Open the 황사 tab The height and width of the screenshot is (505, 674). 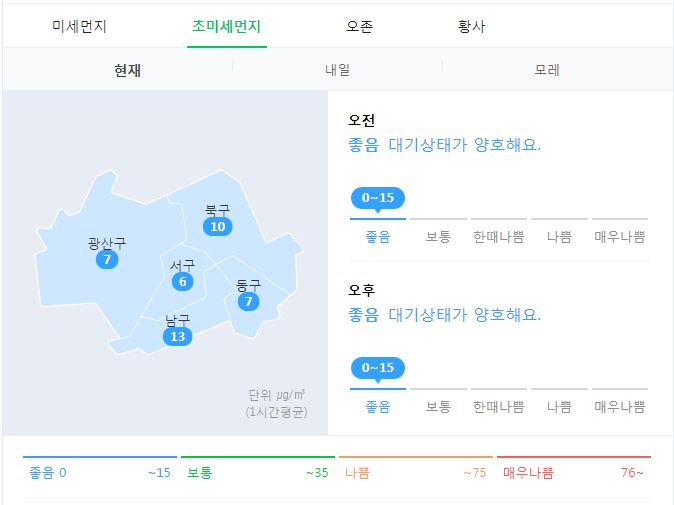(x=472, y=26)
